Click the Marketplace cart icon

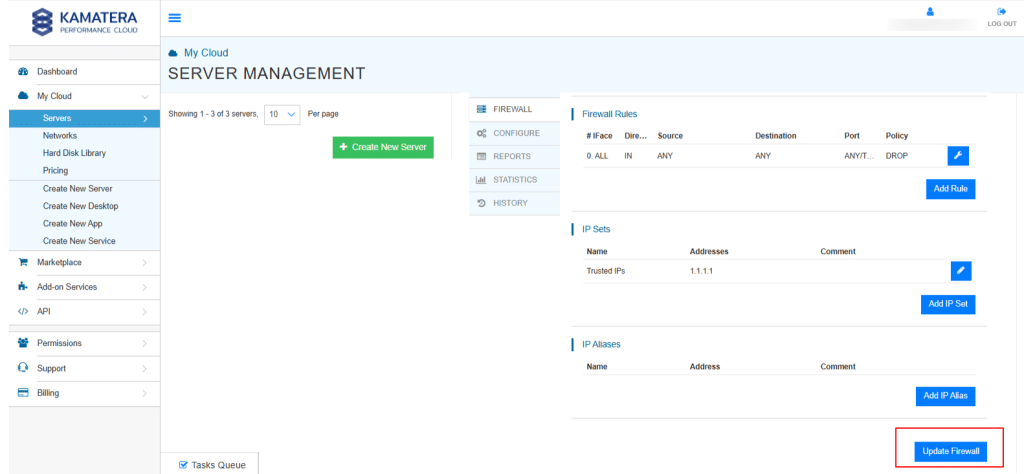click(23, 262)
